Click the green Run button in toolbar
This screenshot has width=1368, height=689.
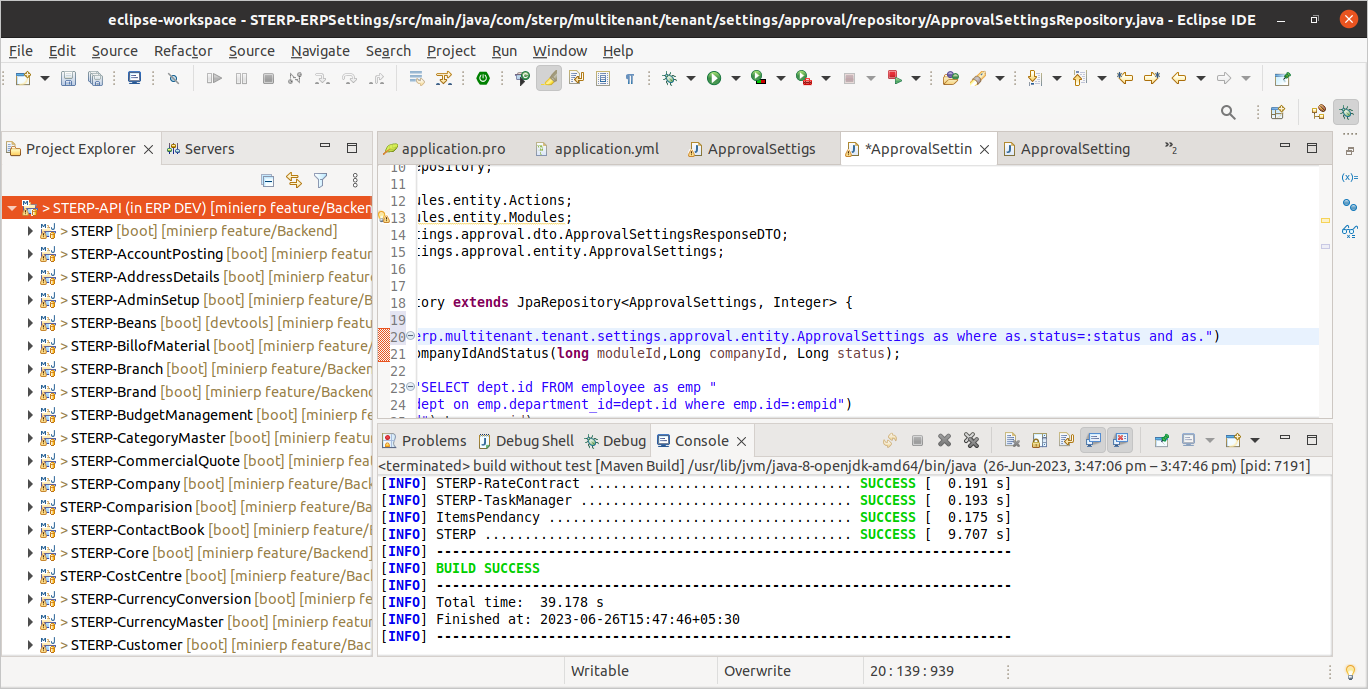tap(714, 78)
